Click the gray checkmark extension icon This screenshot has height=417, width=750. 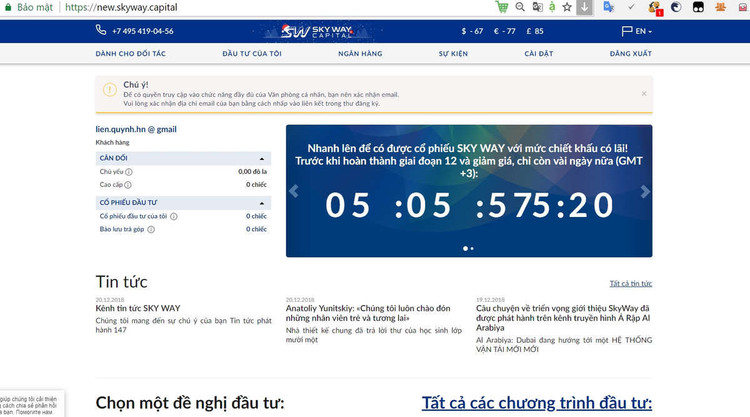(631, 7)
